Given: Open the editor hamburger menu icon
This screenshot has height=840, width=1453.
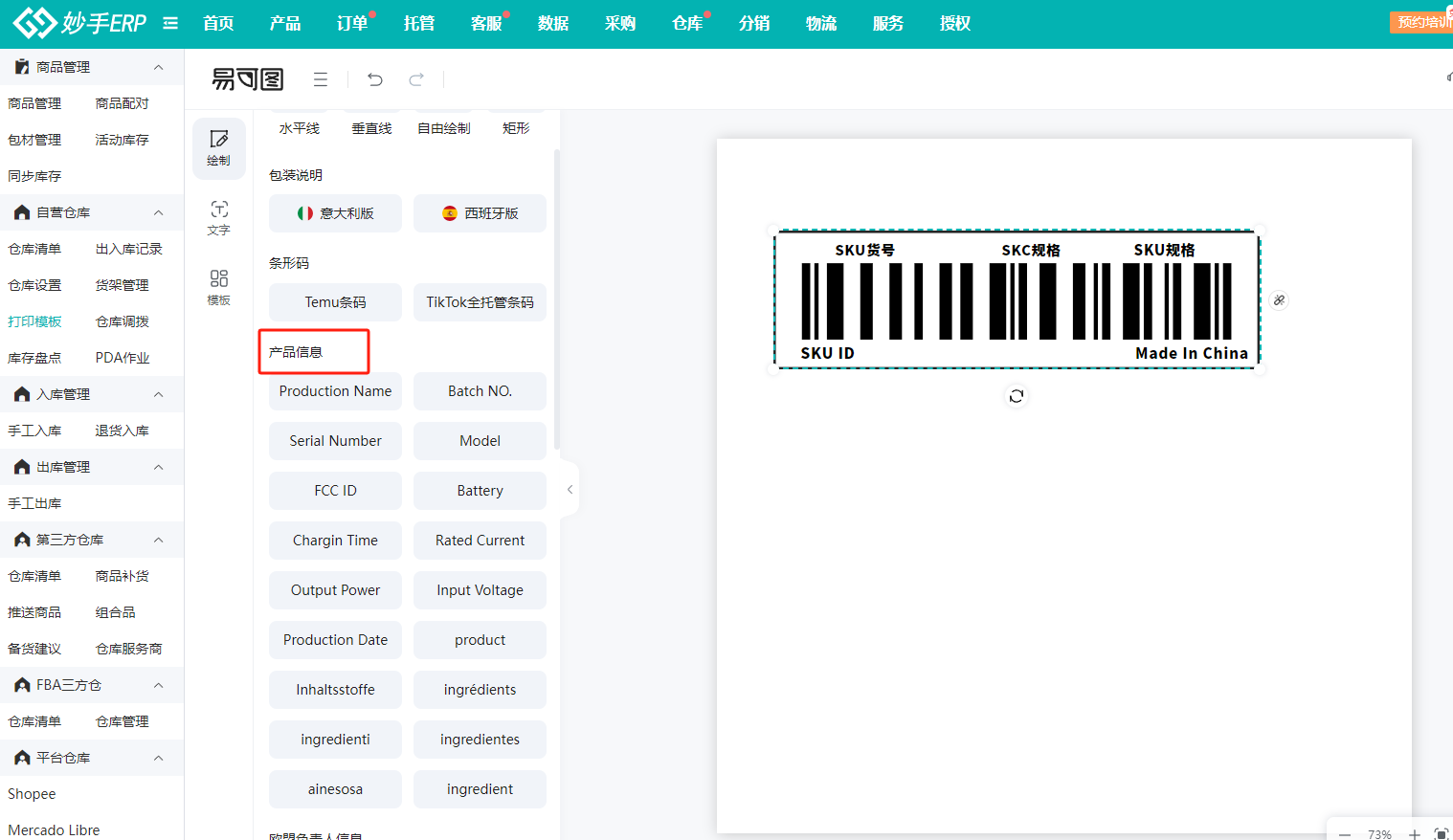Looking at the screenshot, I should click(321, 79).
